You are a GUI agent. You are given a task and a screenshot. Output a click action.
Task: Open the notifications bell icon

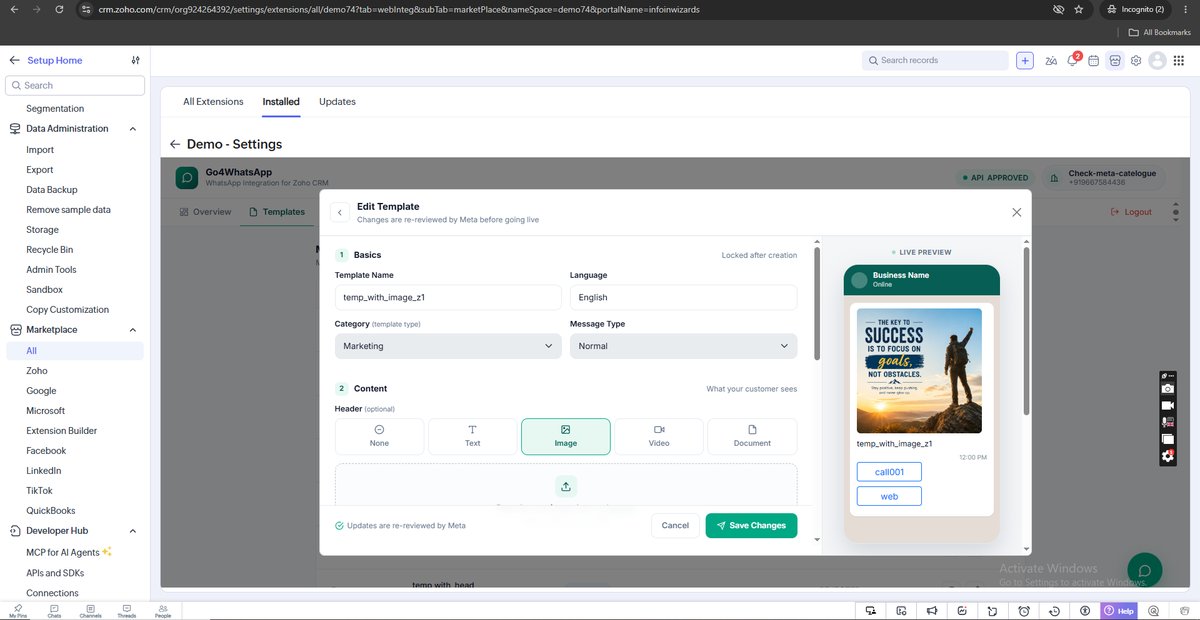click(x=1073, y=60)
